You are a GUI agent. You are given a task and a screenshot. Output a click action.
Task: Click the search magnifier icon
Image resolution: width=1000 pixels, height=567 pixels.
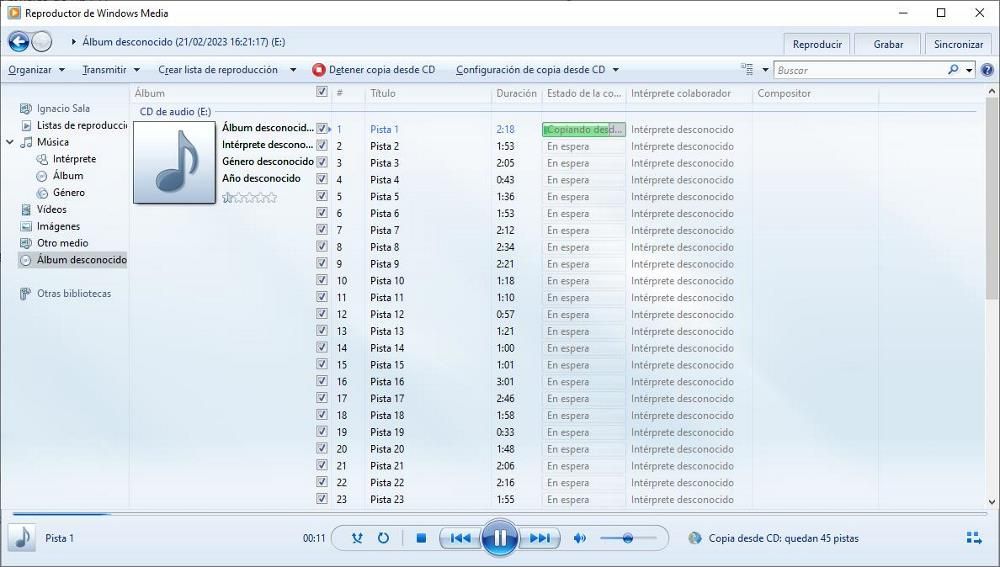click(x=953, y=70)
